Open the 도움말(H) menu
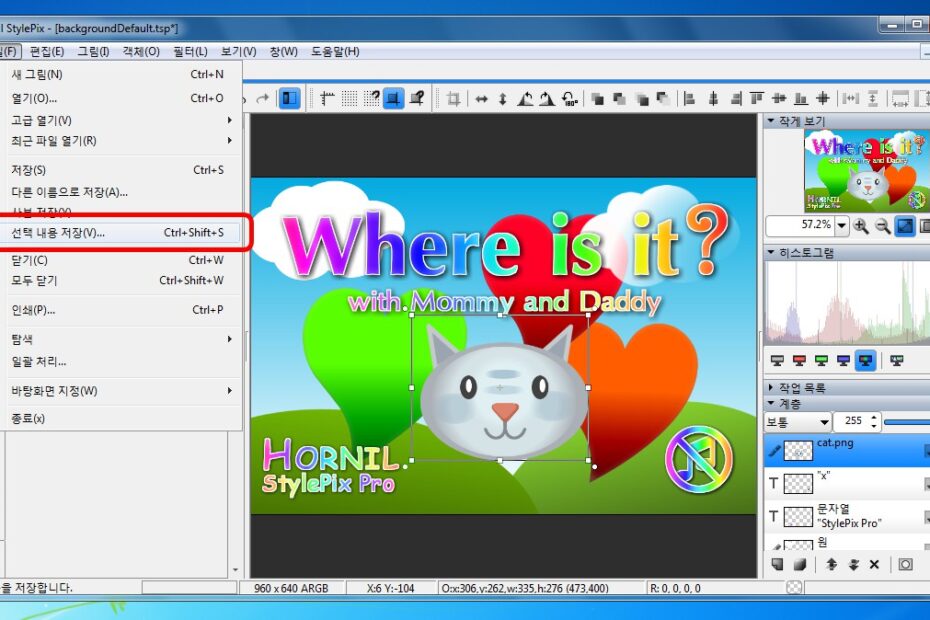Viewport: 930px width, 620px height. click(x=335, y=52)
